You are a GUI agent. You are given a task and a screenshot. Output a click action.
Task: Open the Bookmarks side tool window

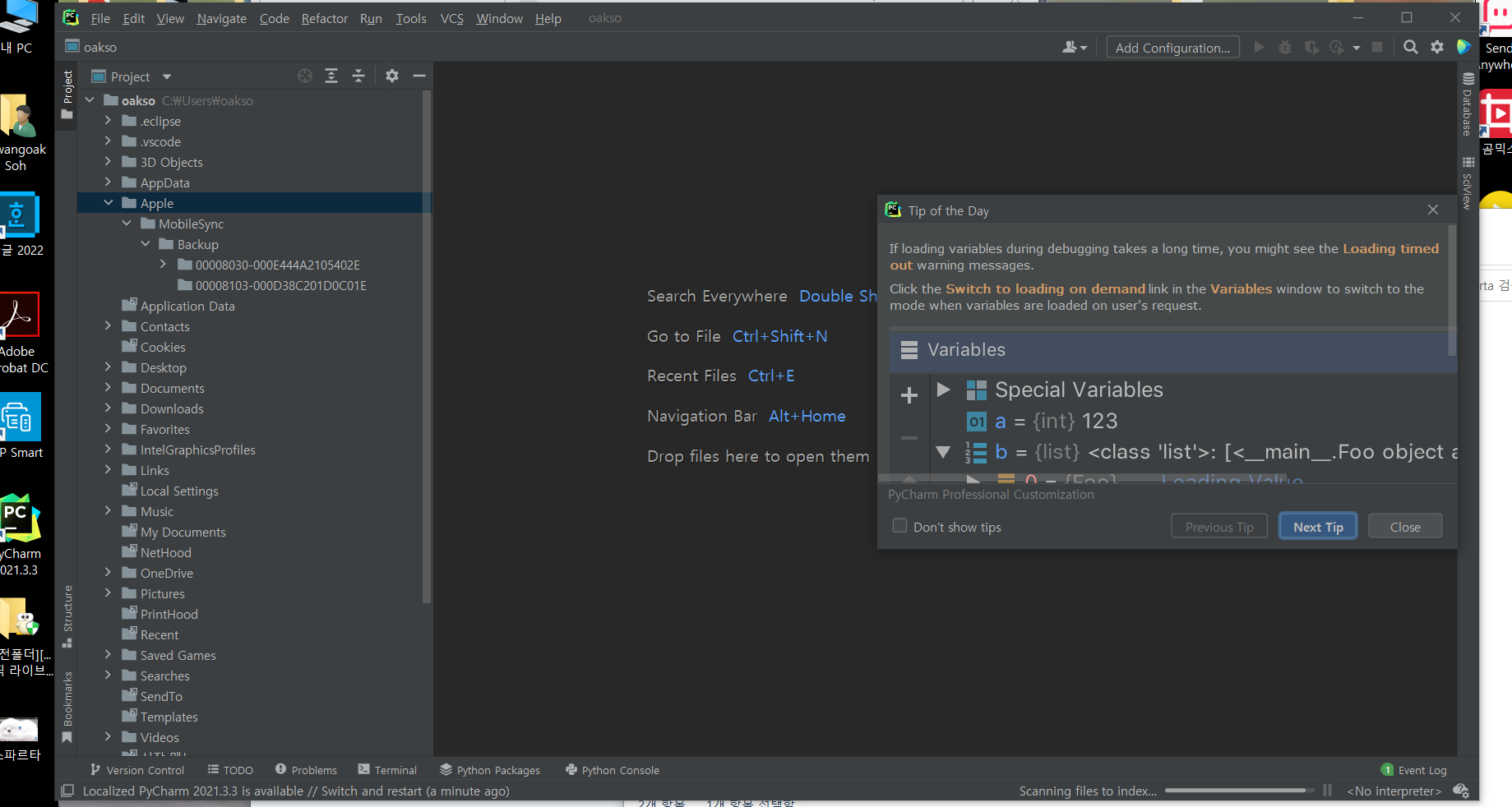pyautogui.click(x=67, y=707)
